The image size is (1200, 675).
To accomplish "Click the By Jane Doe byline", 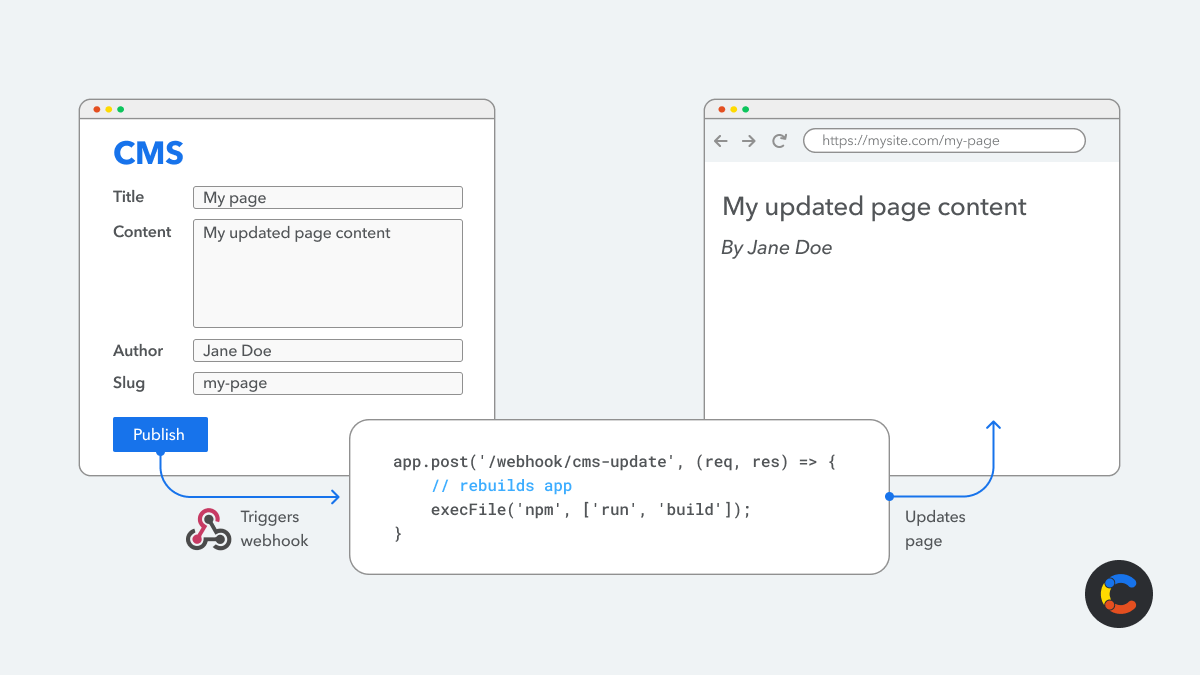I will pyautogui.click(x=776, y=248).
